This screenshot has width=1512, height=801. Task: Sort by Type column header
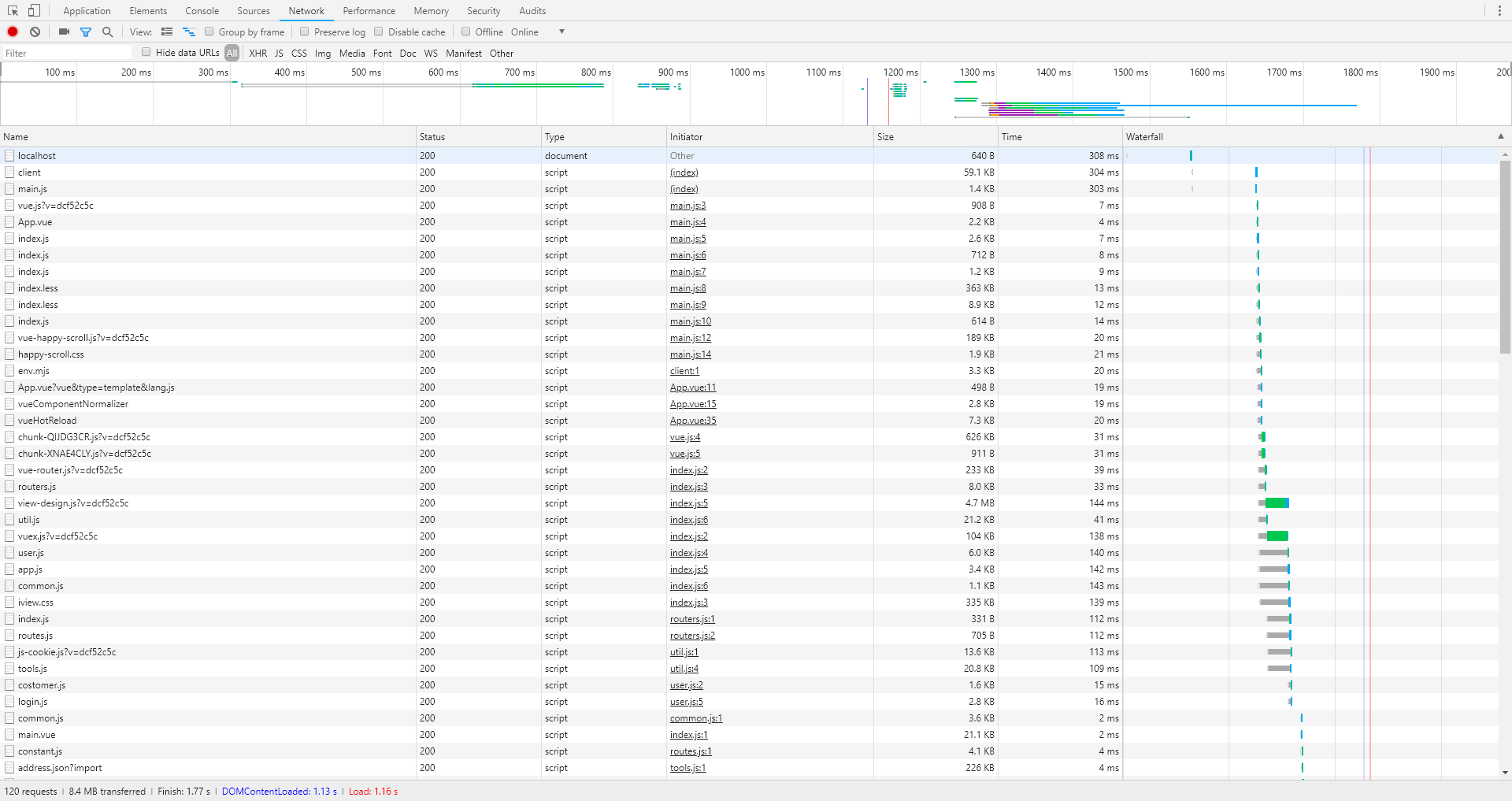click(604, 136)
